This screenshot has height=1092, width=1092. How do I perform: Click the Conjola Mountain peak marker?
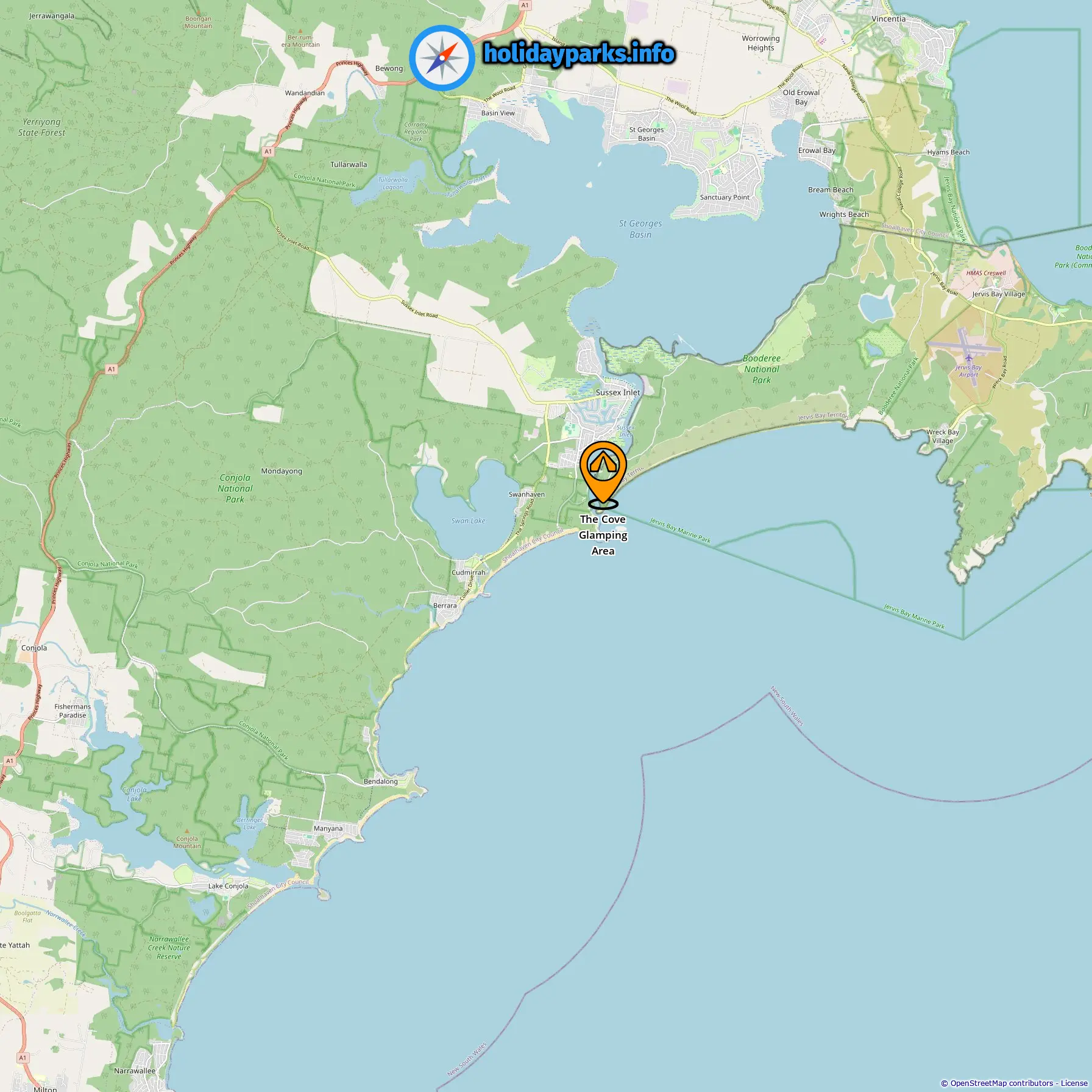click(x=187, y=831)
